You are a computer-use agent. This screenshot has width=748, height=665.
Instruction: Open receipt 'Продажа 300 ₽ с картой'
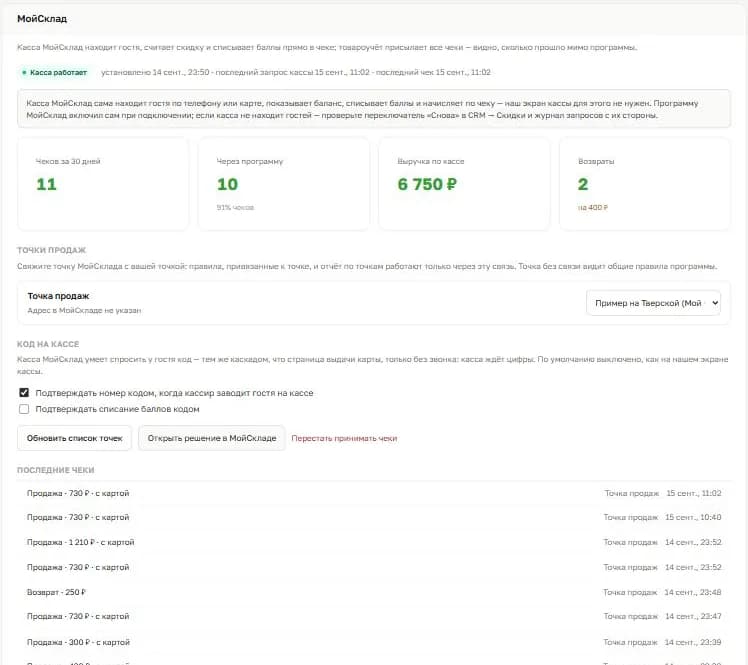[374, 642]
